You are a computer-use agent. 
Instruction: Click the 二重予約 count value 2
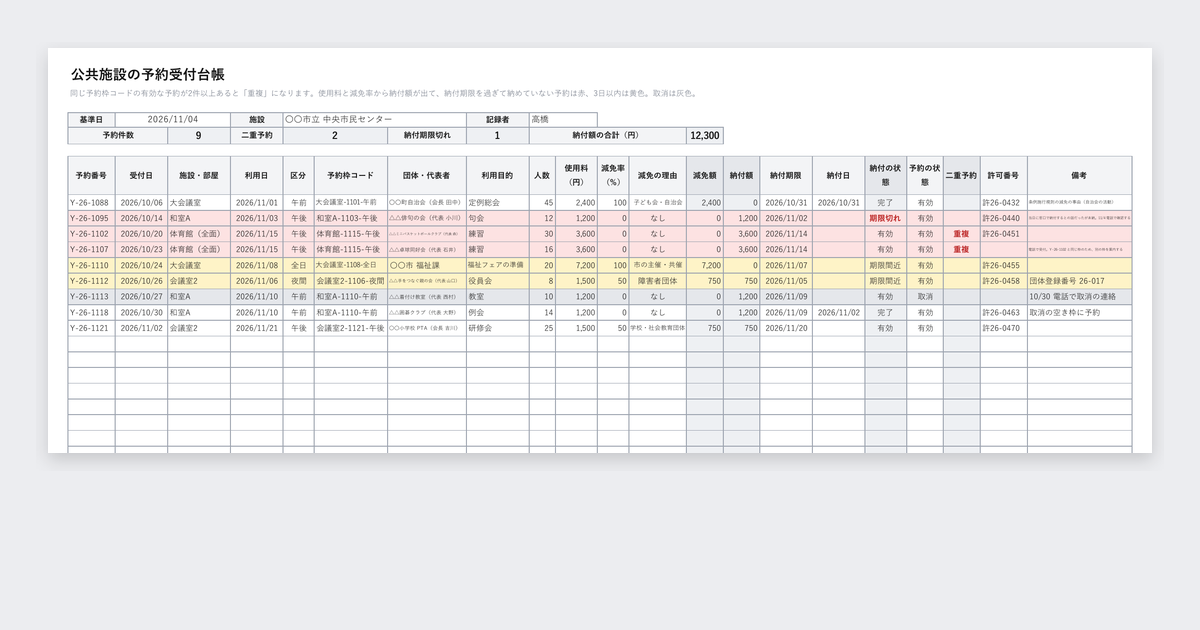pos(334,136)
